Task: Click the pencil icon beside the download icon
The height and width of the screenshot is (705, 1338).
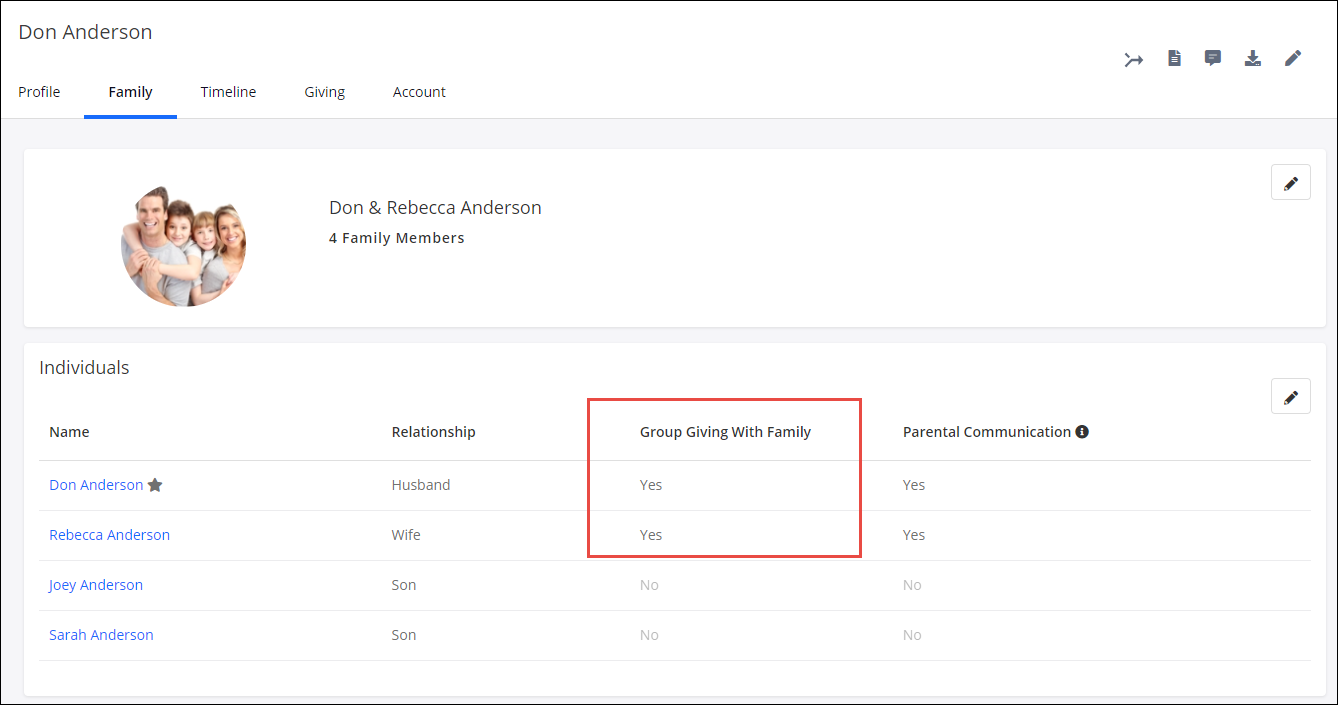Action: click(1293, 58)
